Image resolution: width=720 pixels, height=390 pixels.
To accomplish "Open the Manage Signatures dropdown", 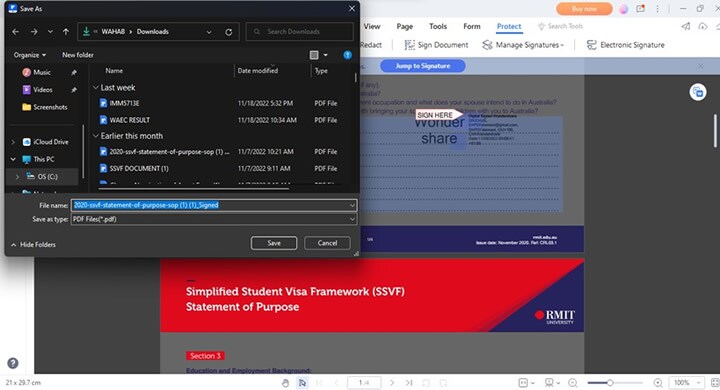I will (523, 45).
